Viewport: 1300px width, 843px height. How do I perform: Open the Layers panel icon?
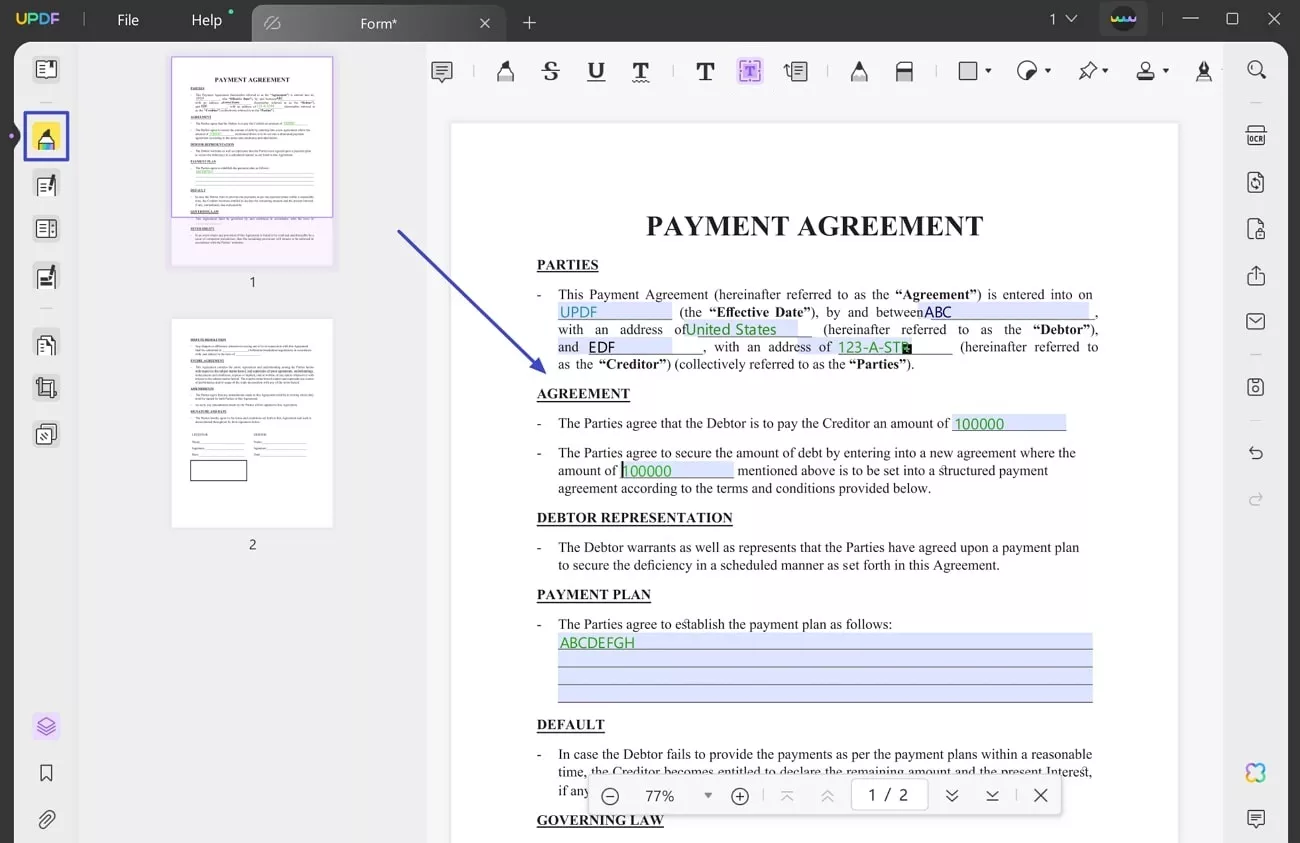click(46, 726)
